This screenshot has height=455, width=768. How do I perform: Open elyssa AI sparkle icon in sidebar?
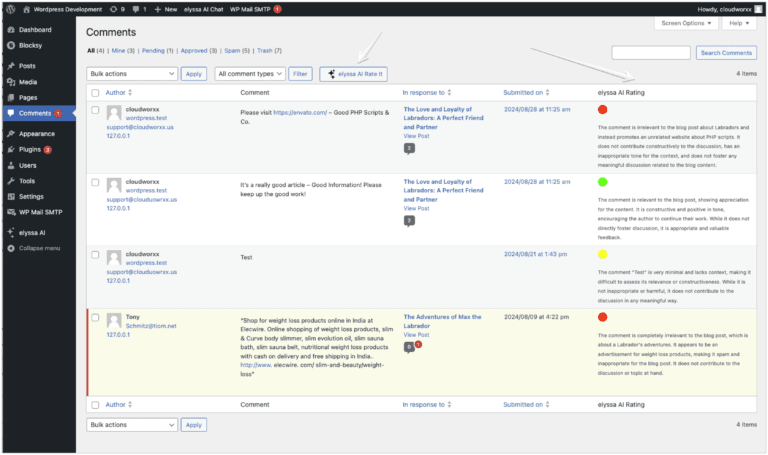coord(11,233)
